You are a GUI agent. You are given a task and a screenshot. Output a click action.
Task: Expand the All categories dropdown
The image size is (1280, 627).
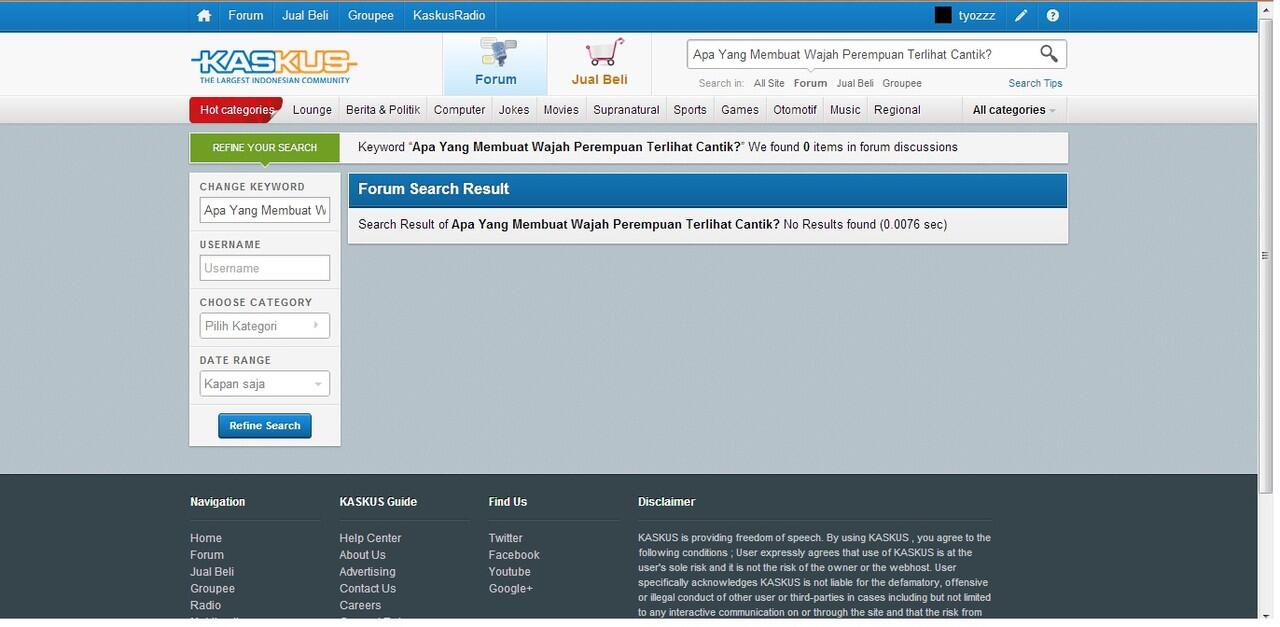click(1014, 110)
